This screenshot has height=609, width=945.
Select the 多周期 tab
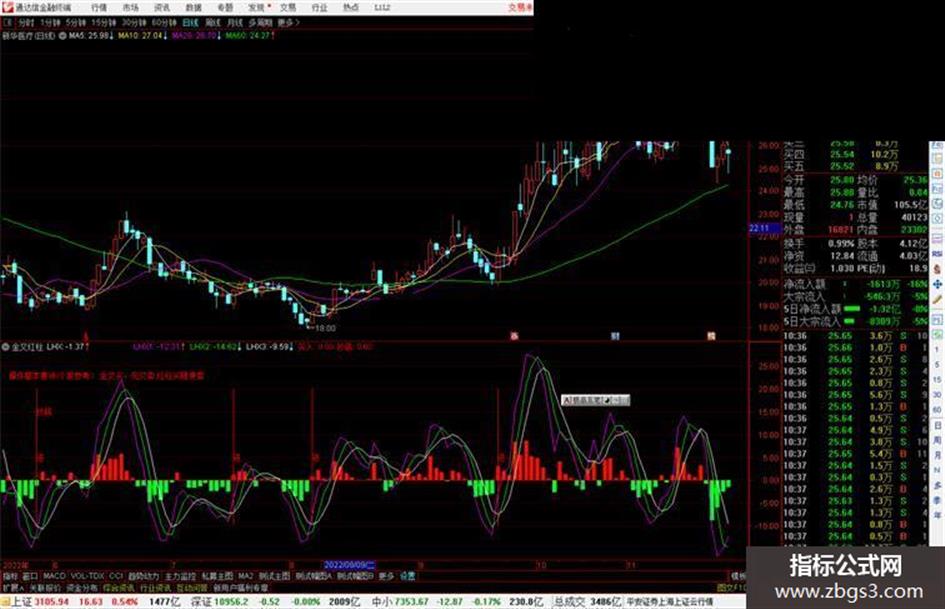pos(260,22)
